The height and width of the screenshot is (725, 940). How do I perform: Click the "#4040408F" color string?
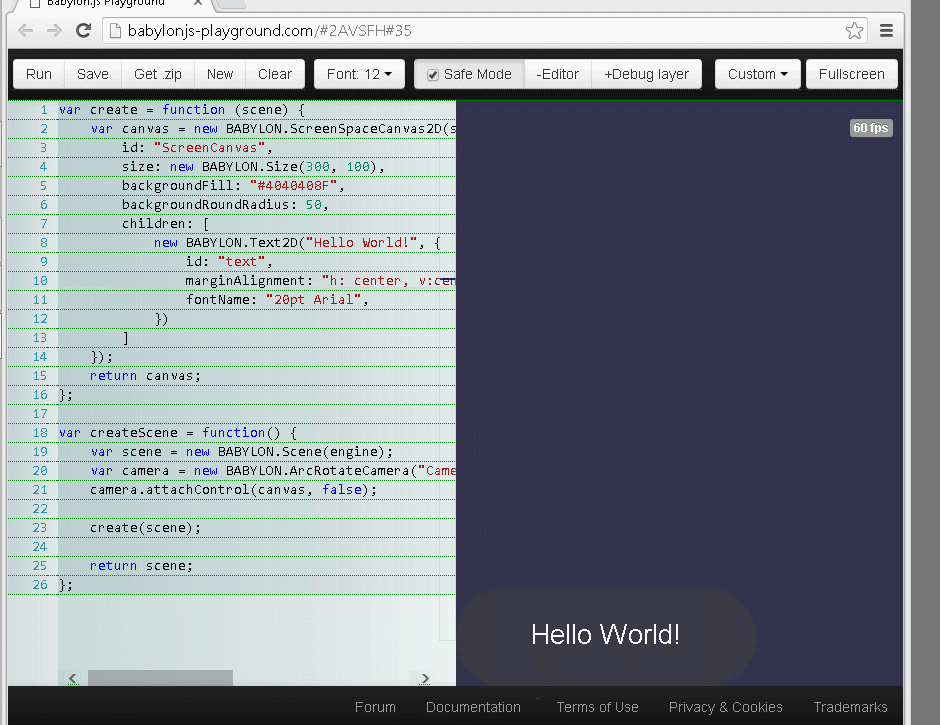tap(294, 186)
